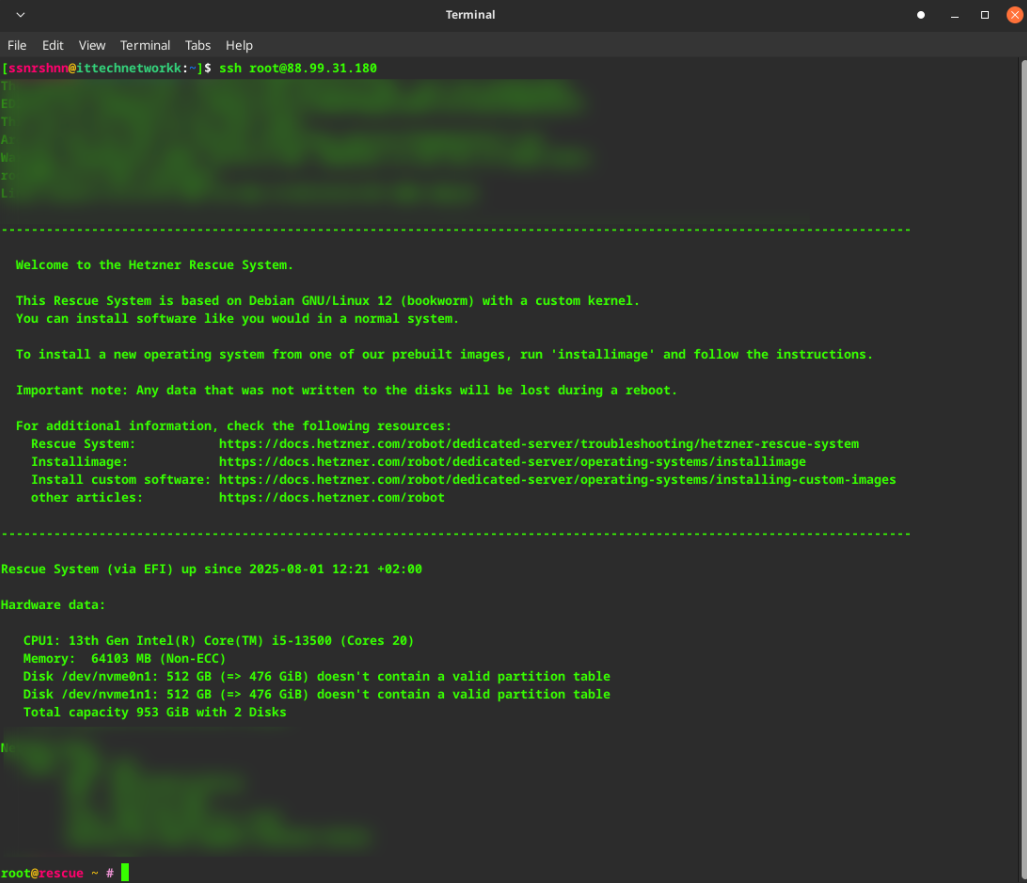This screenshot has height=883, width=1027.
Task: Open the hetzner-rescue-system docs URL
Action: coord(538,444)
